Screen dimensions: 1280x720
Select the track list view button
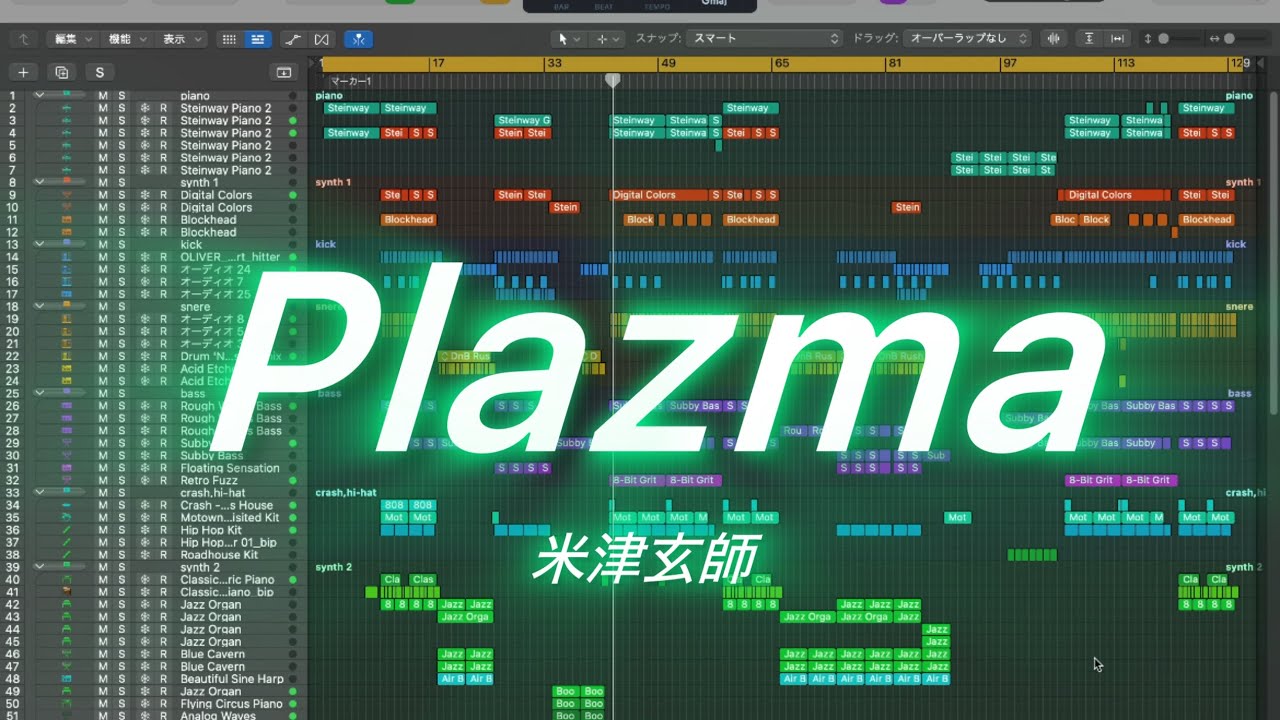point(258,39)
